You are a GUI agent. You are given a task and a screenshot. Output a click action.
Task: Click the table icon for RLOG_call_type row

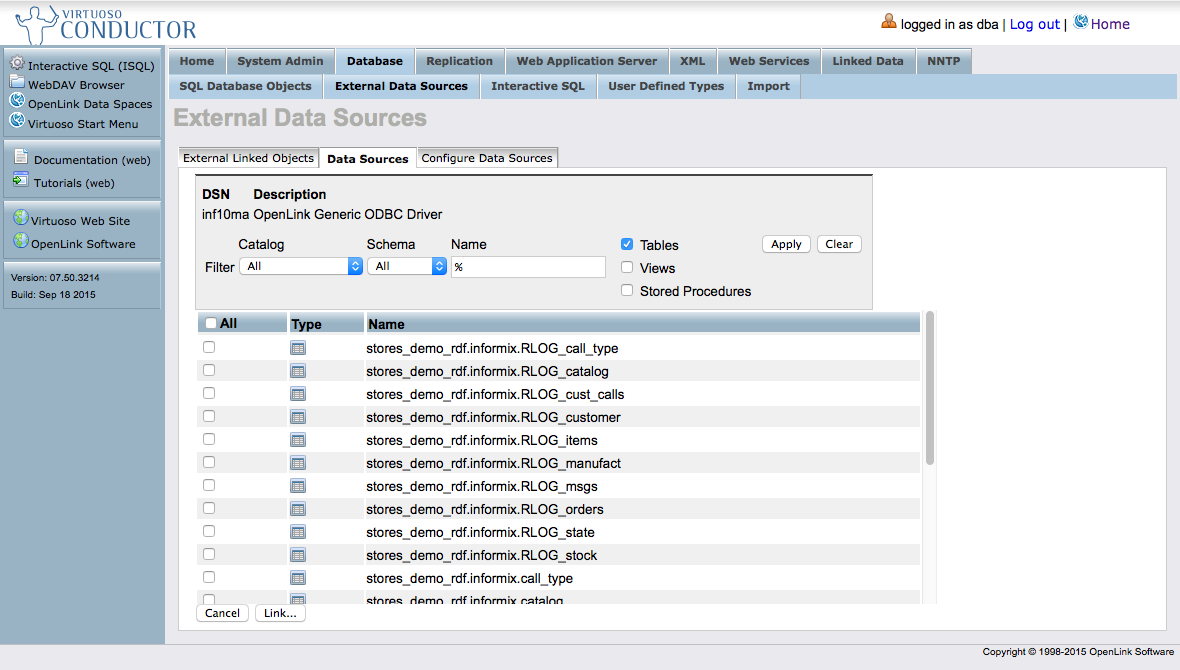pos(298,348)
